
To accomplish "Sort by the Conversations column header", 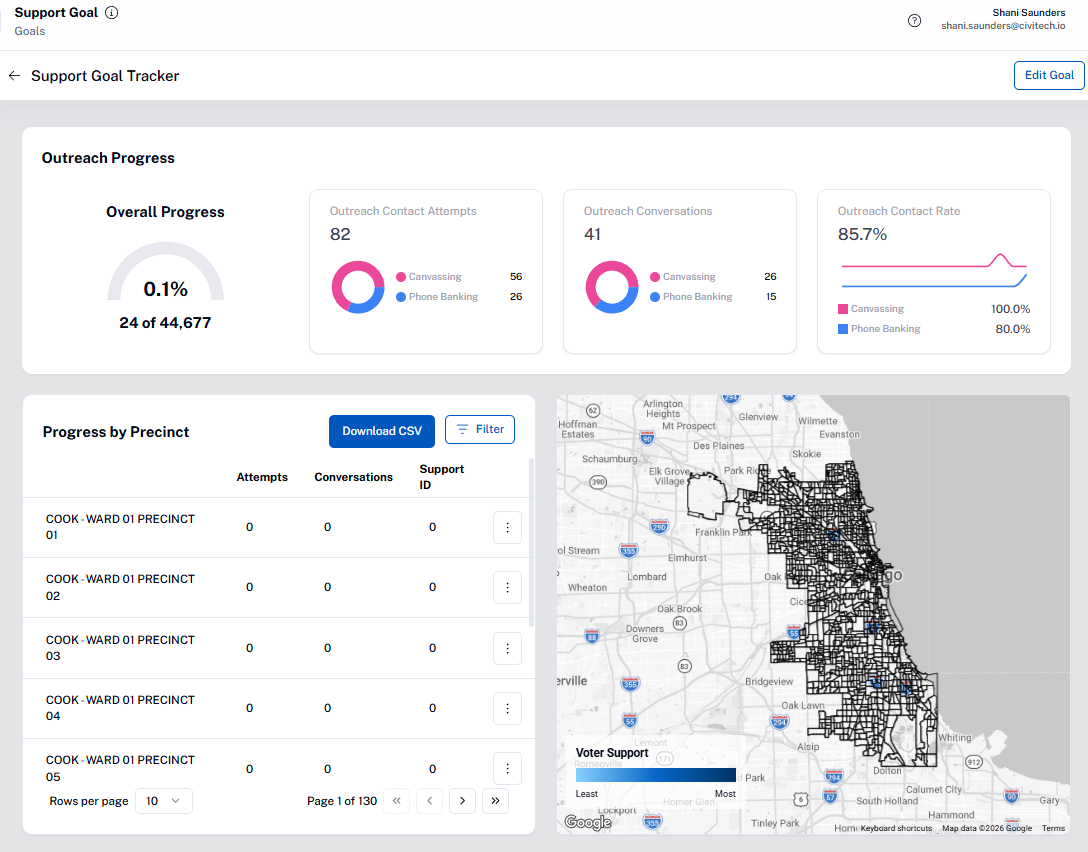I will point(353,477).
